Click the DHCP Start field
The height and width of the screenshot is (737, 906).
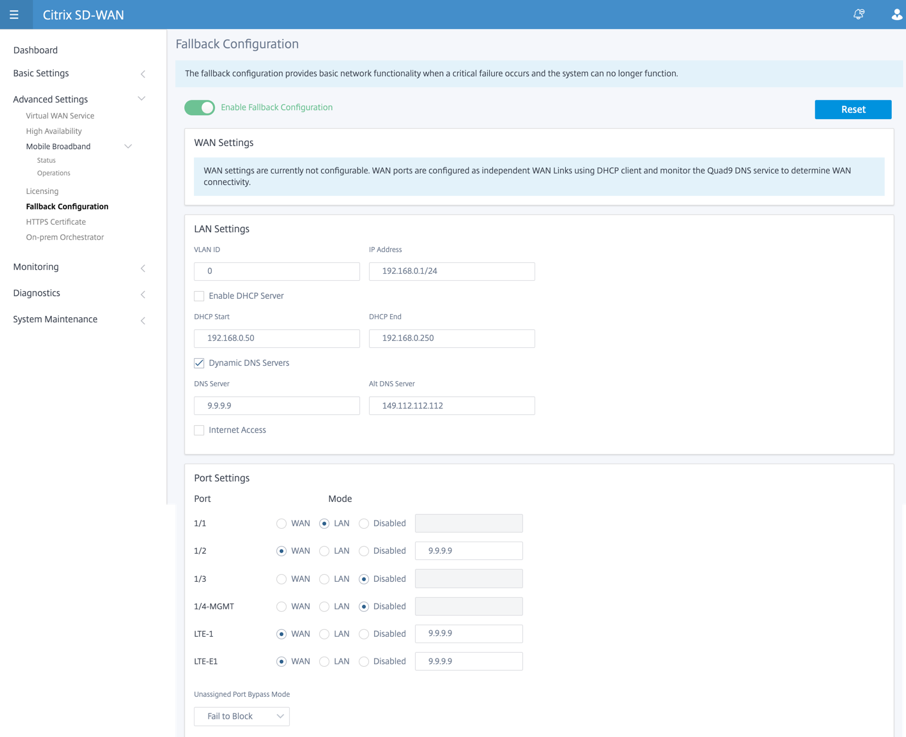(277, 338)
